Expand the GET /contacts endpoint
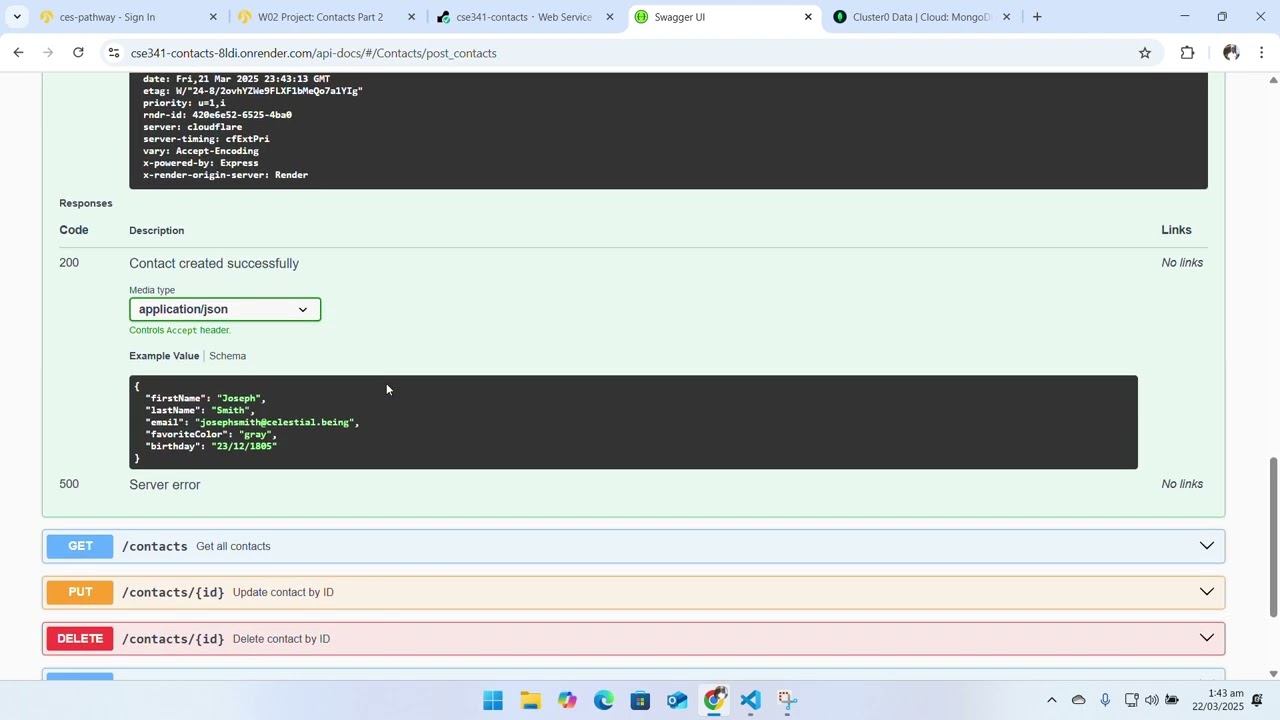The image size is (1280, 720). tap(633, 546)
